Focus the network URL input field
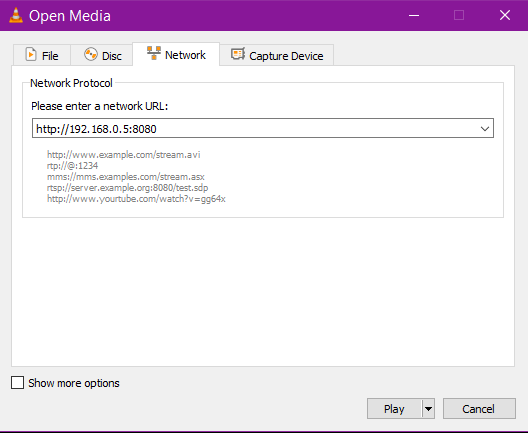The image size is (528, 433). [x=256, y=128]
